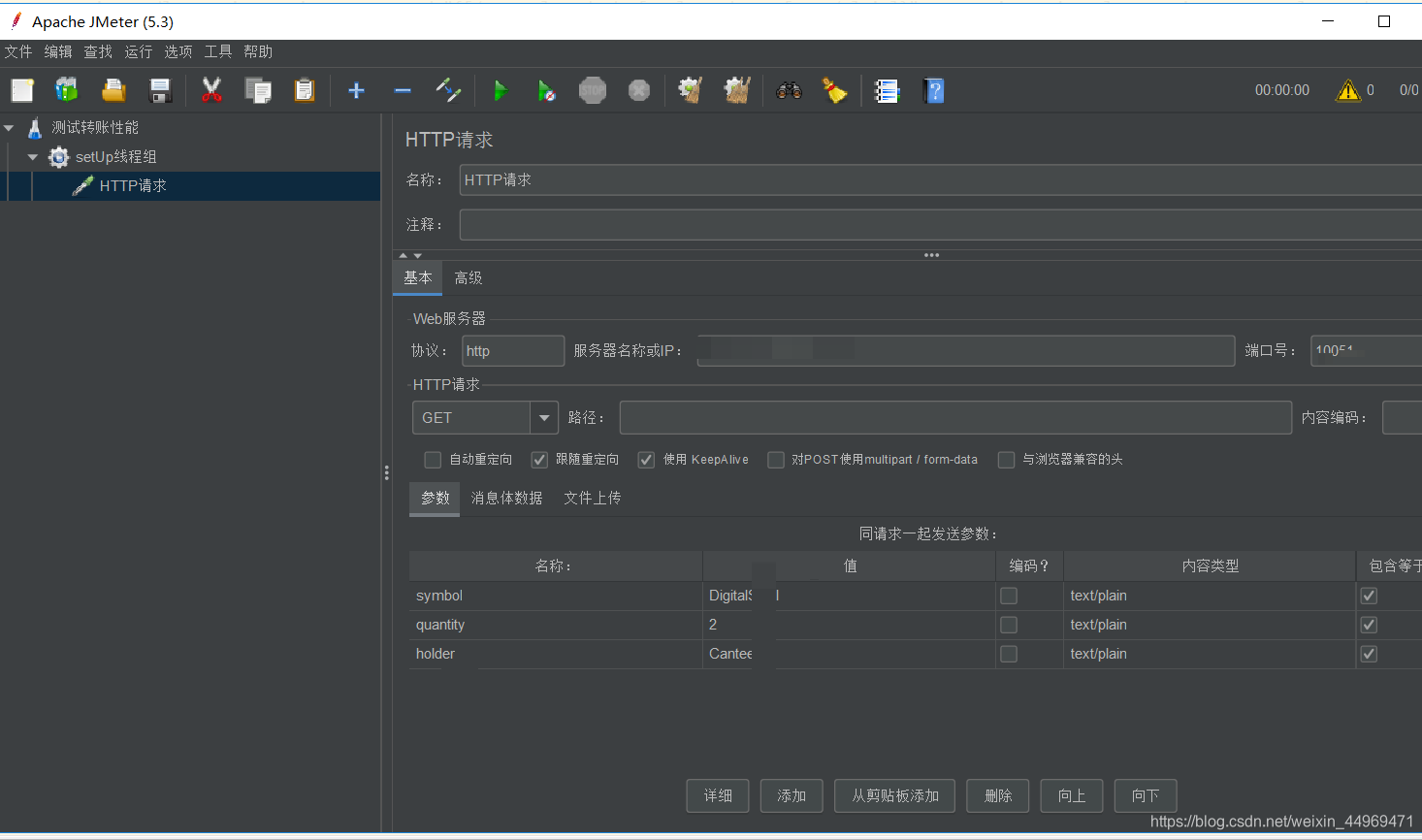Open the 工具 menu

(217, 51)
